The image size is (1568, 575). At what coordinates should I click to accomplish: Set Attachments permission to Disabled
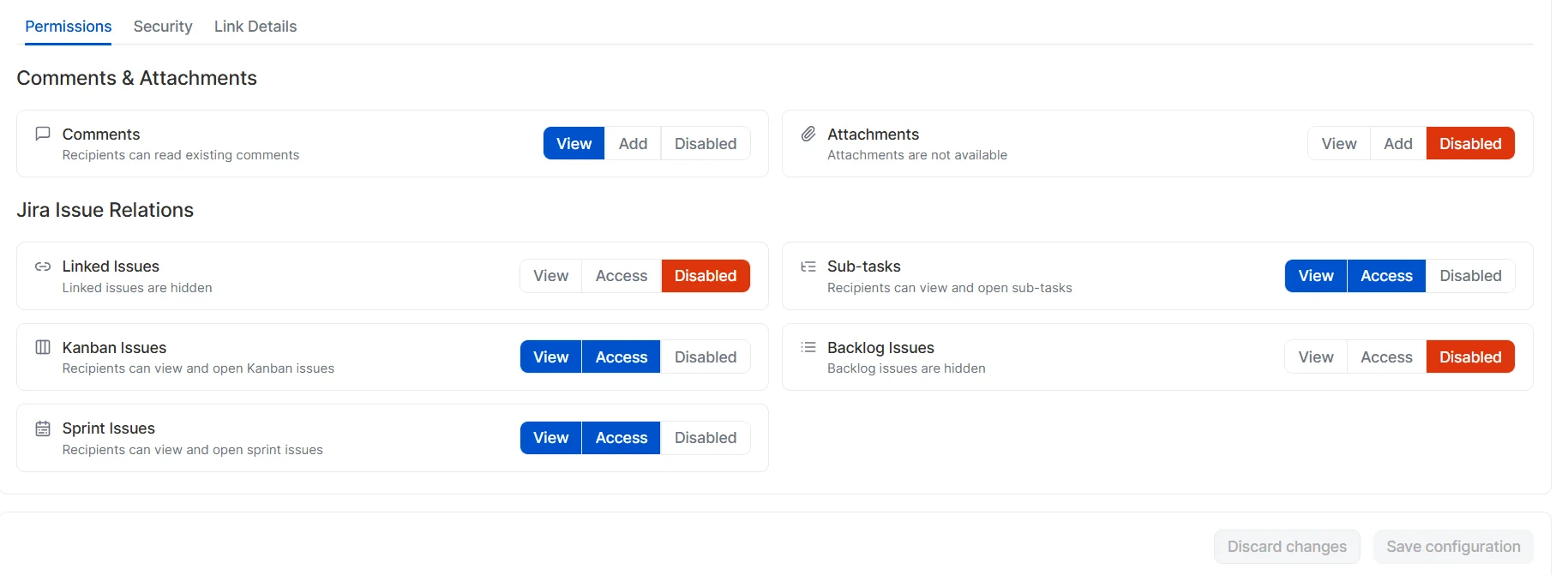click(x=1470, y=143)
